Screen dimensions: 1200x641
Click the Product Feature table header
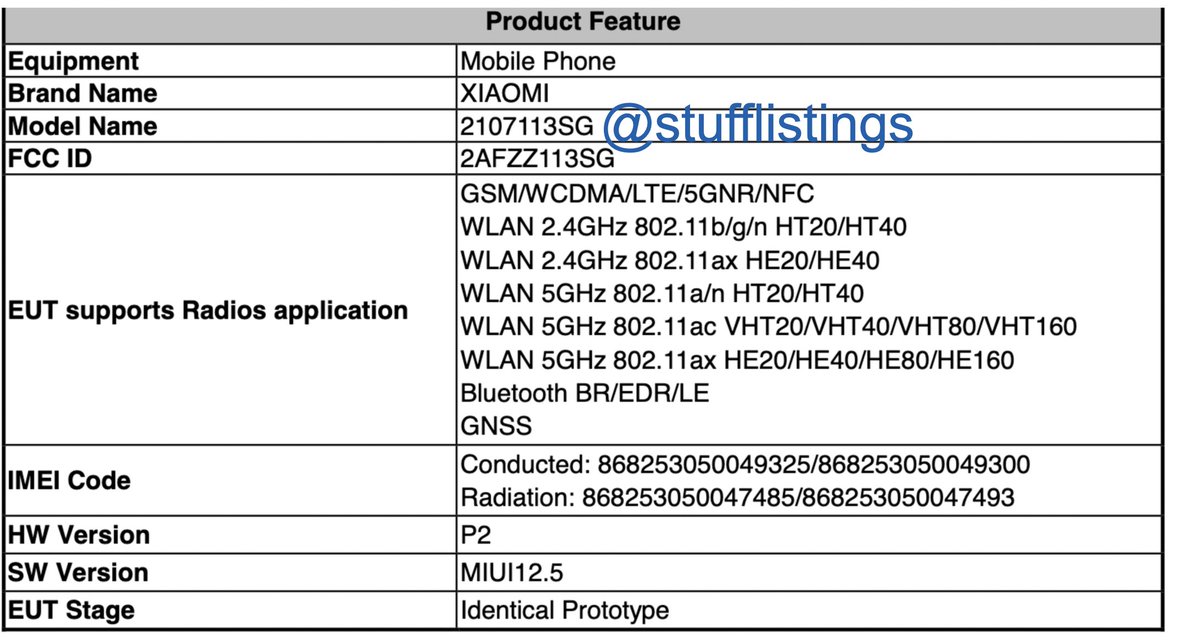click(584, 21)
